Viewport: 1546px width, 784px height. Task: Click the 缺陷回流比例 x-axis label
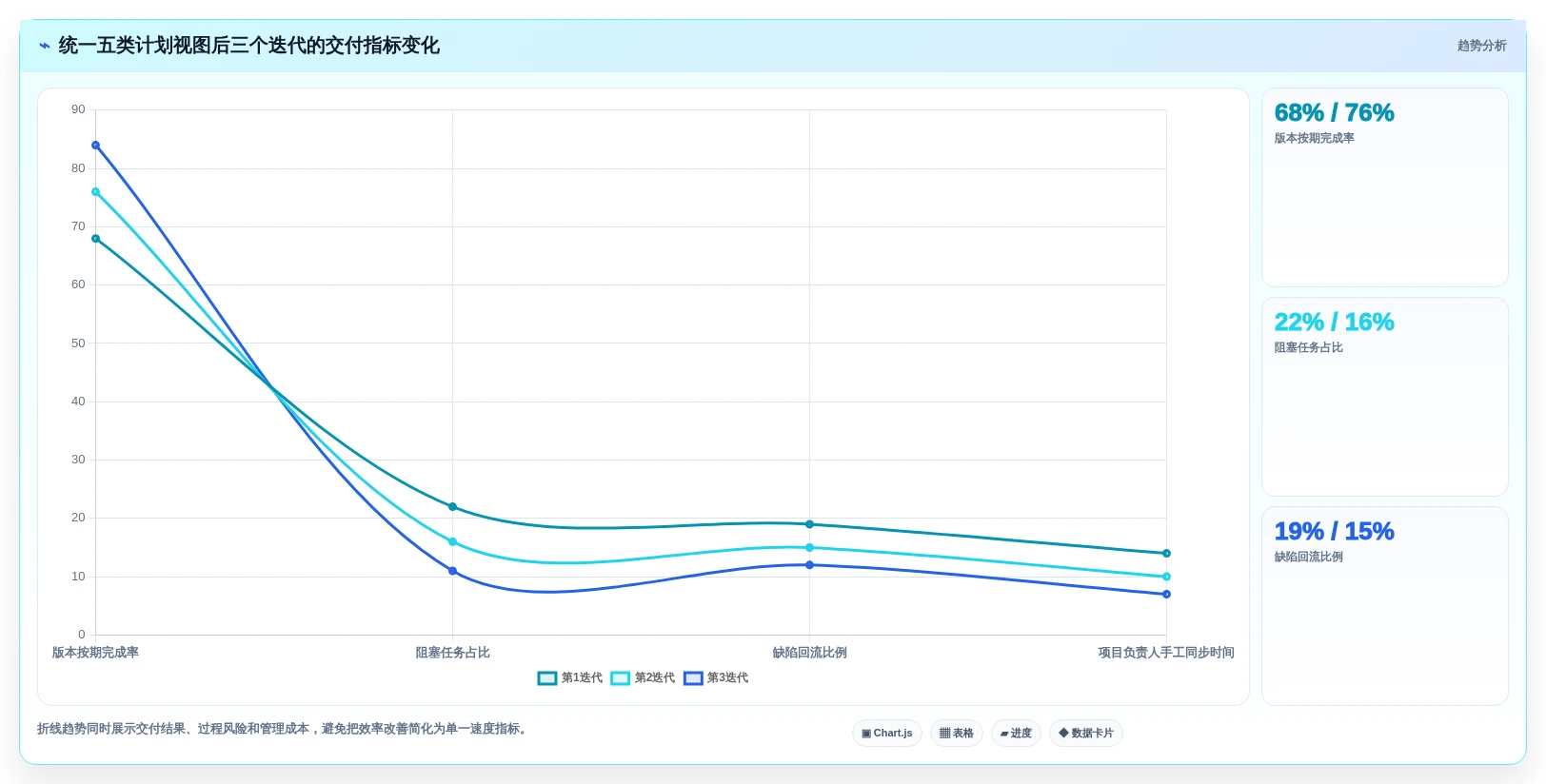tap(809, 653)
